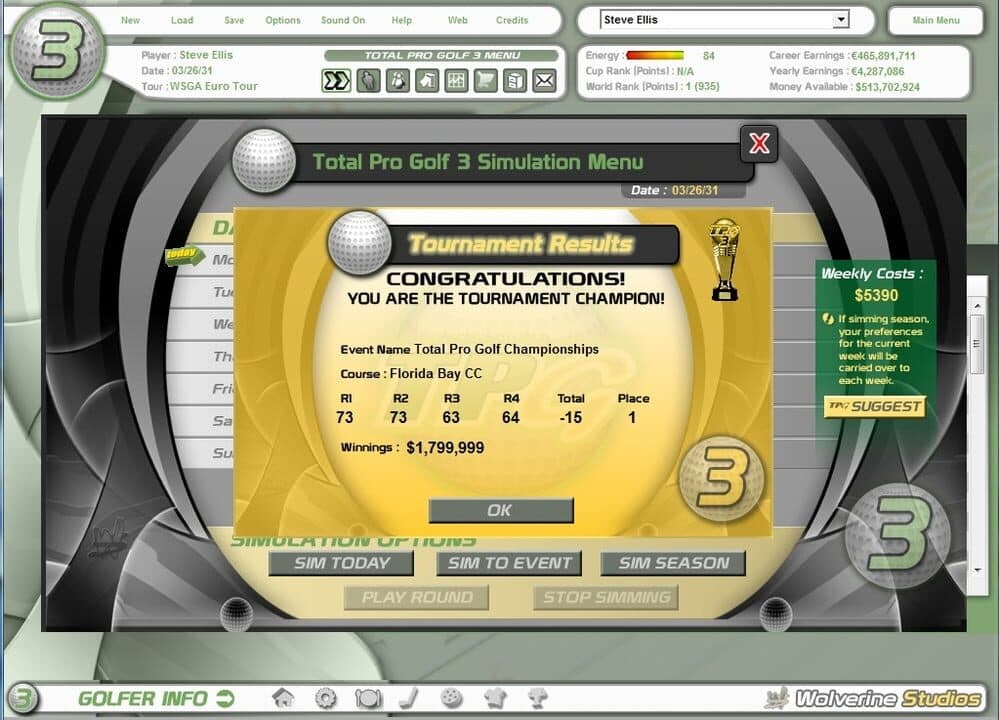Click the scrollbar up arrow on the right
This screenshot has height=720, width=999.
point(977,306)
